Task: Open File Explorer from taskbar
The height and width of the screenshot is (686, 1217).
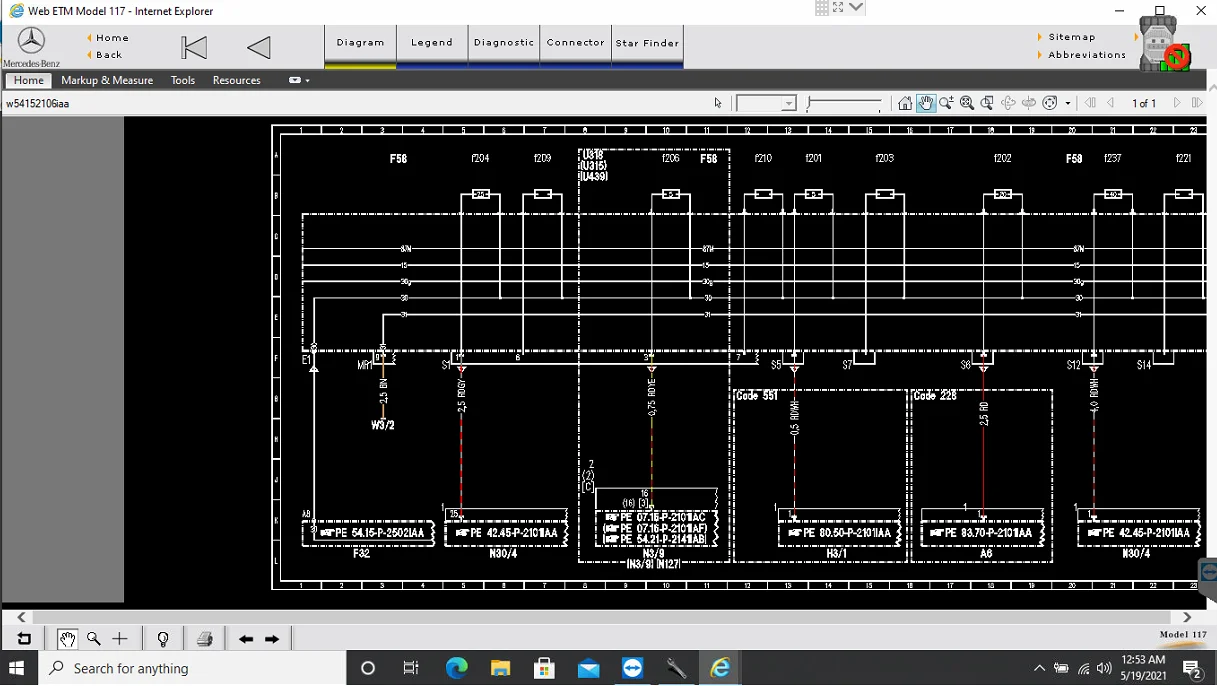Action: pos(500,668)
